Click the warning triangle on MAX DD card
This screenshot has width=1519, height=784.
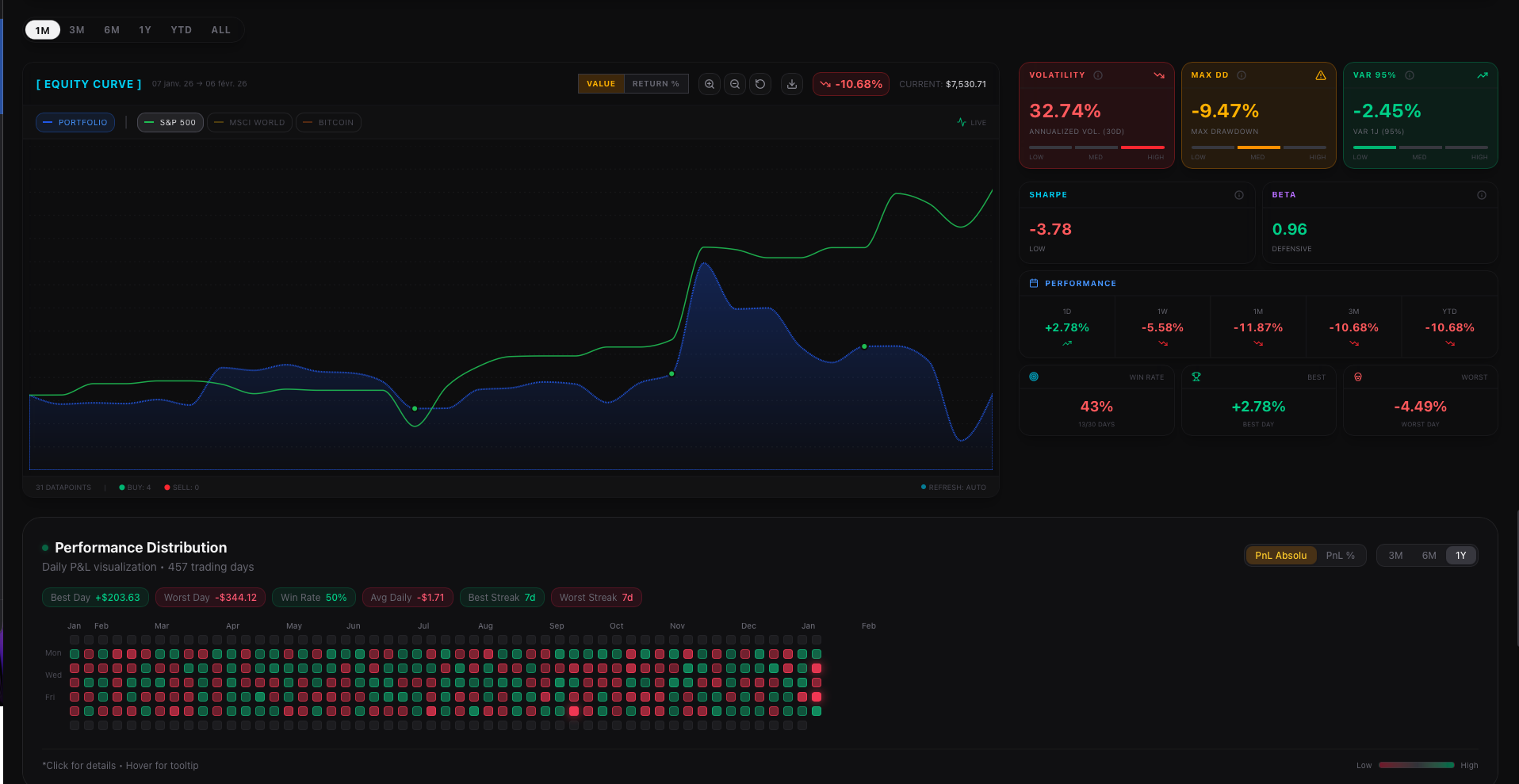click(1321, 75)
